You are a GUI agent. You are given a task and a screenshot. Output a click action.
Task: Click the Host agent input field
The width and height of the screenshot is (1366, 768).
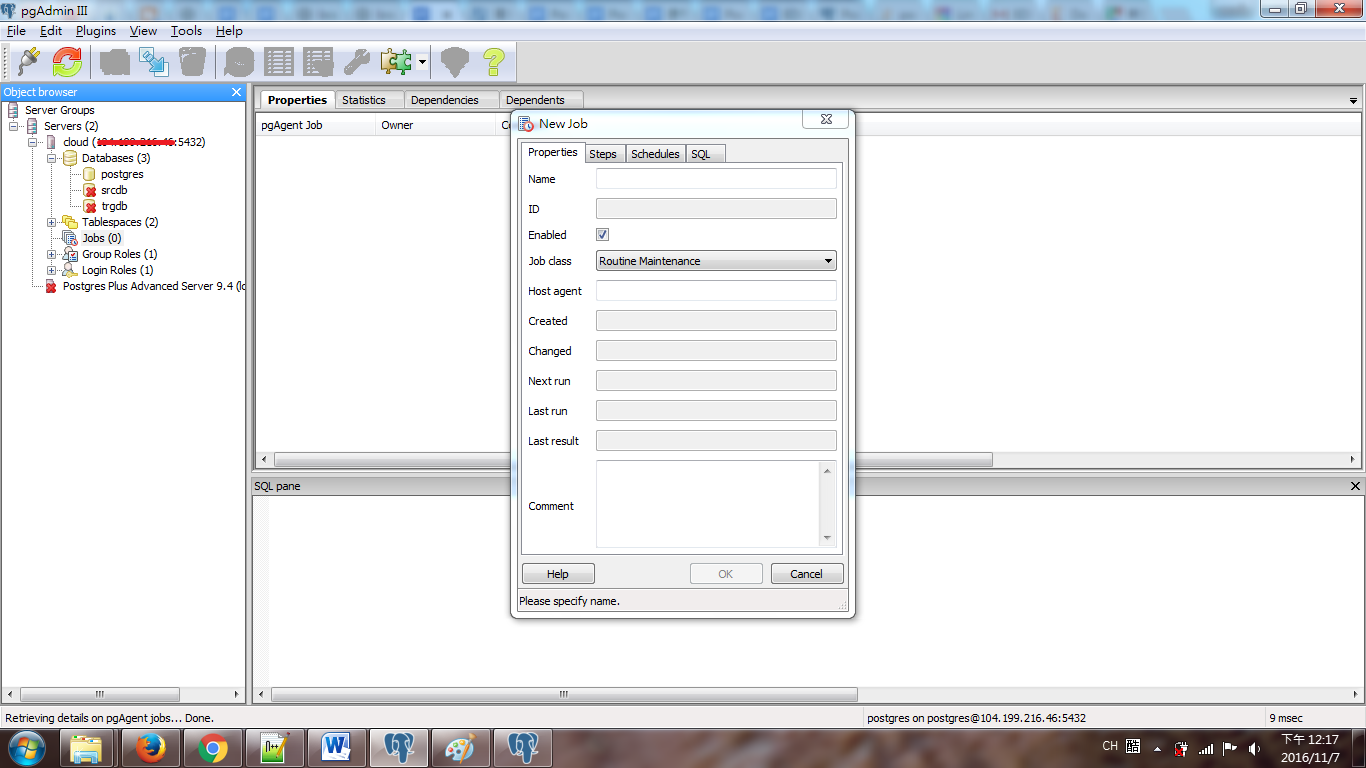716,291
